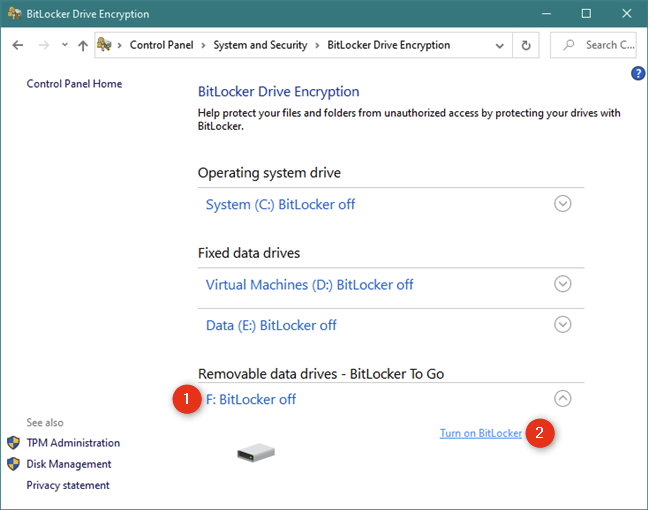Screen dimensions: 648x510
Task: Open the Privacy statement link
Action: point(68,485)
